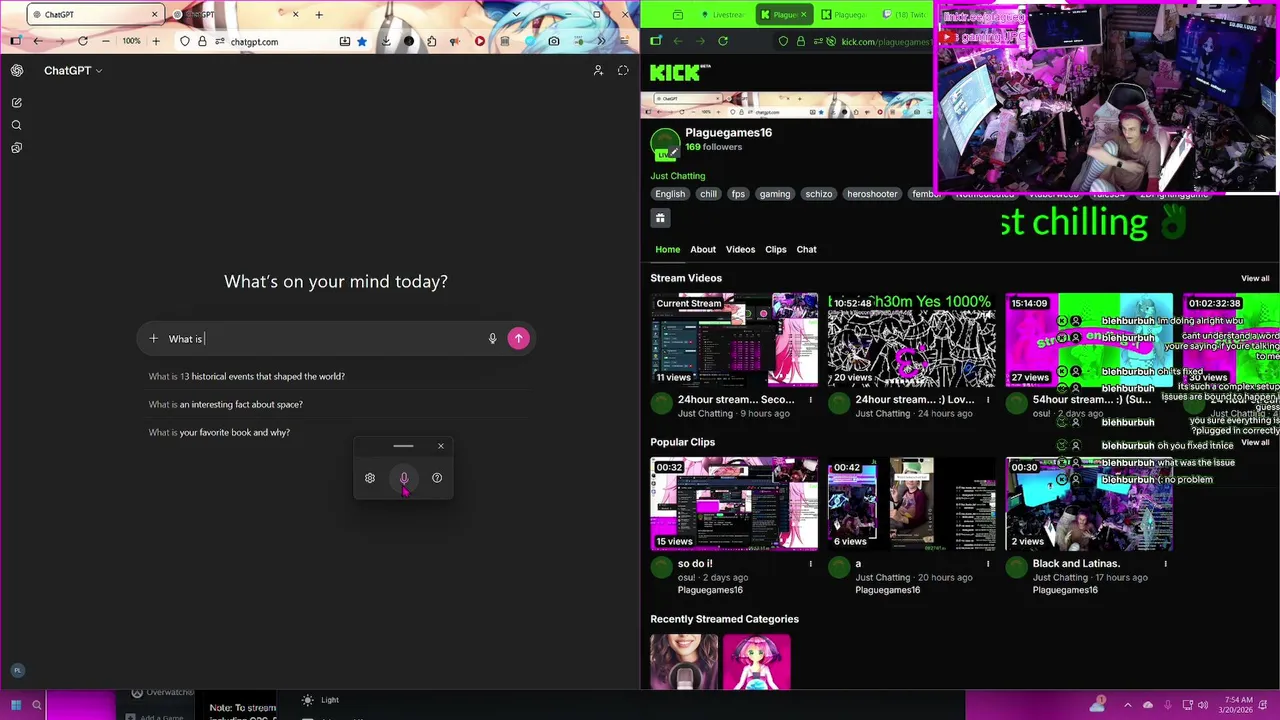Open the library icon in the ChatGPT sidebar
This screenshot has width=1280, height=720.
click(17, 148)
